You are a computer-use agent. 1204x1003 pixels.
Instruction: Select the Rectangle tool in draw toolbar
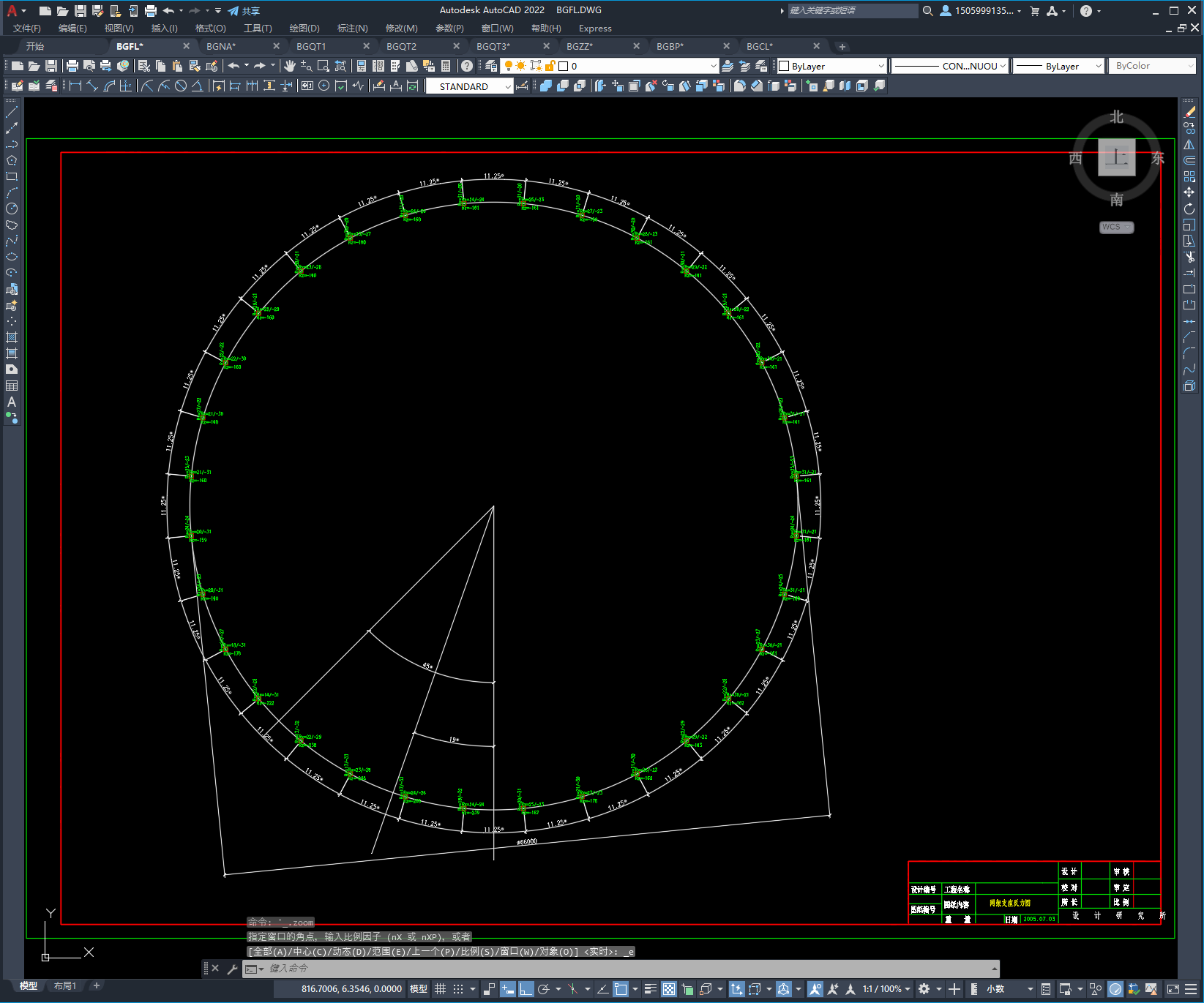(x=12, y=176)
